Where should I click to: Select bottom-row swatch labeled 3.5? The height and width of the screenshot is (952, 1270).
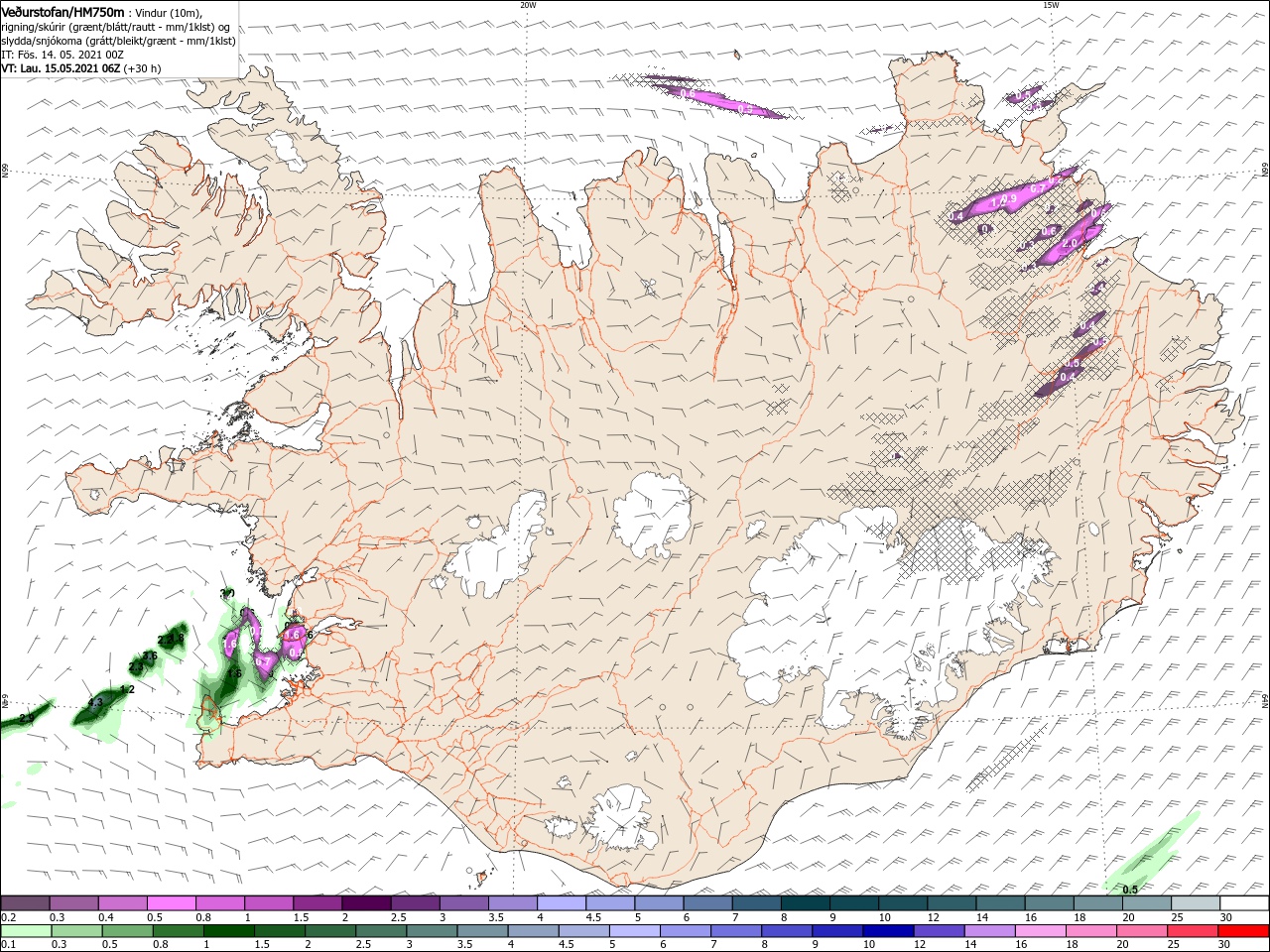click(x=482, y=931)
